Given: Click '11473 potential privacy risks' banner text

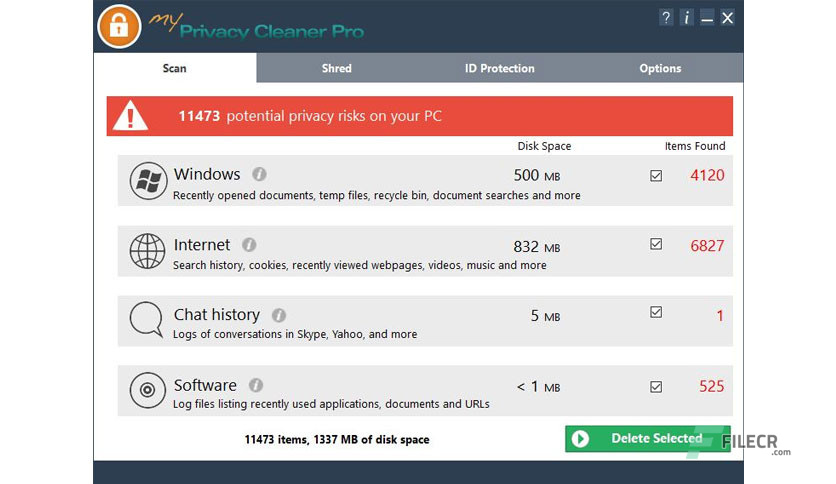Looking at the screenshot, I should click(x=310, y=116).
